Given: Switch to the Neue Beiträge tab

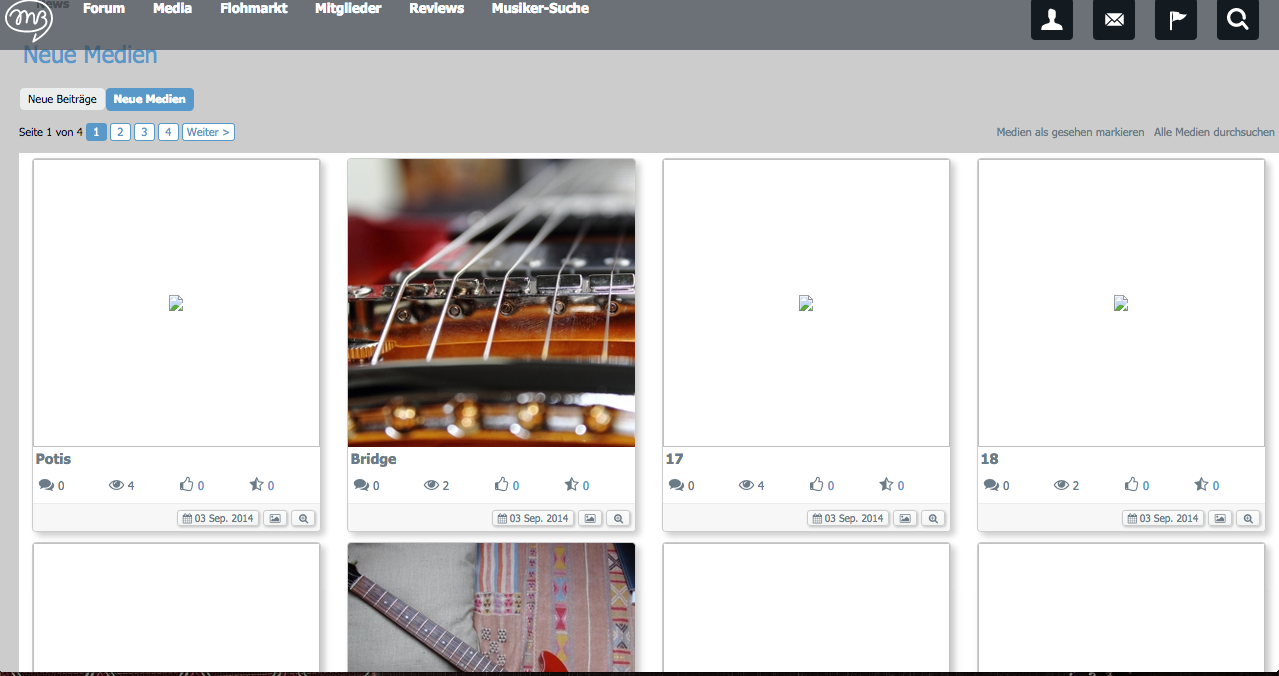Looking at the screenshot, I should pyautogui.click(x=62, y=99).
